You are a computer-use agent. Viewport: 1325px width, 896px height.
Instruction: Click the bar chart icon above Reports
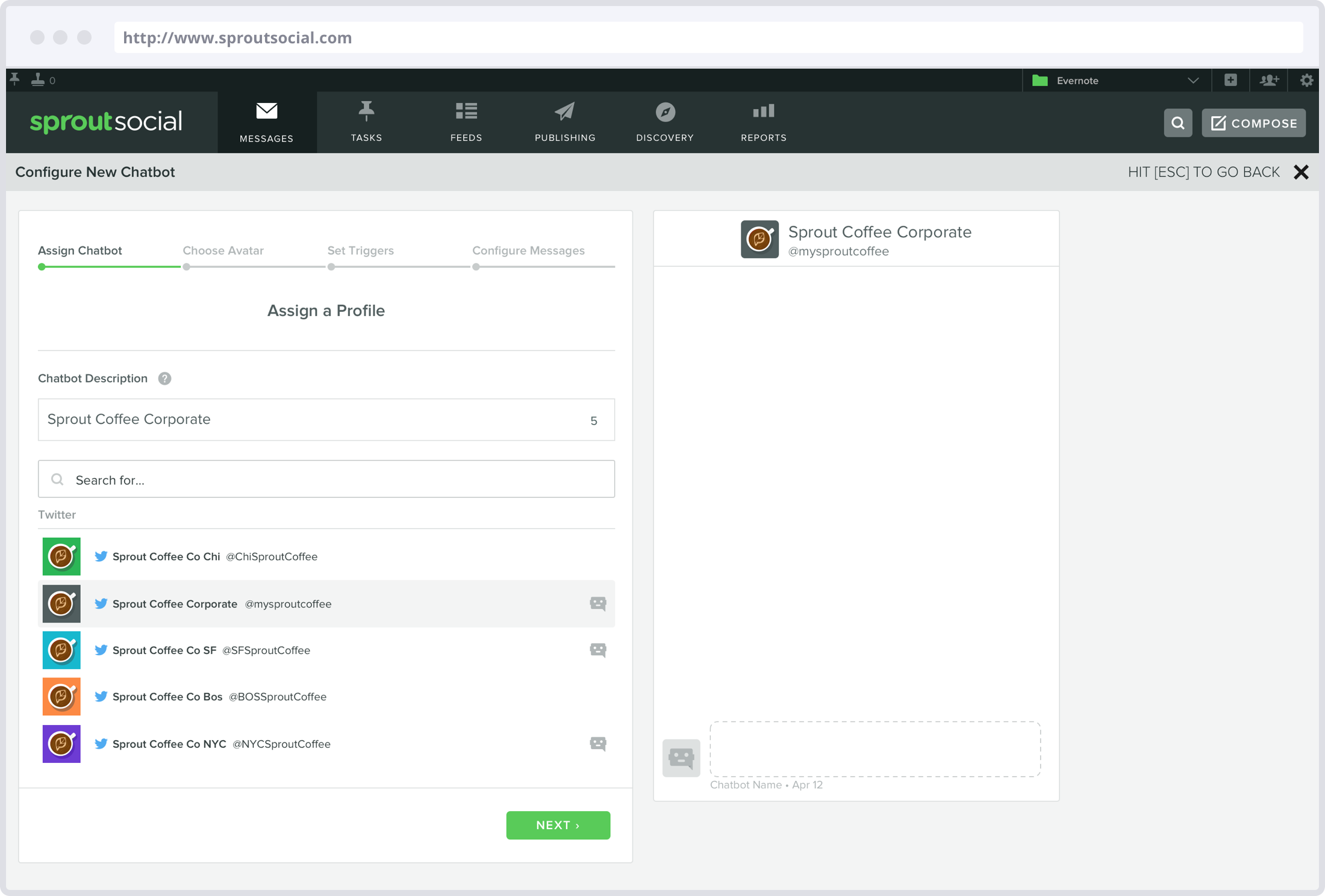click(x=764, y=111)
